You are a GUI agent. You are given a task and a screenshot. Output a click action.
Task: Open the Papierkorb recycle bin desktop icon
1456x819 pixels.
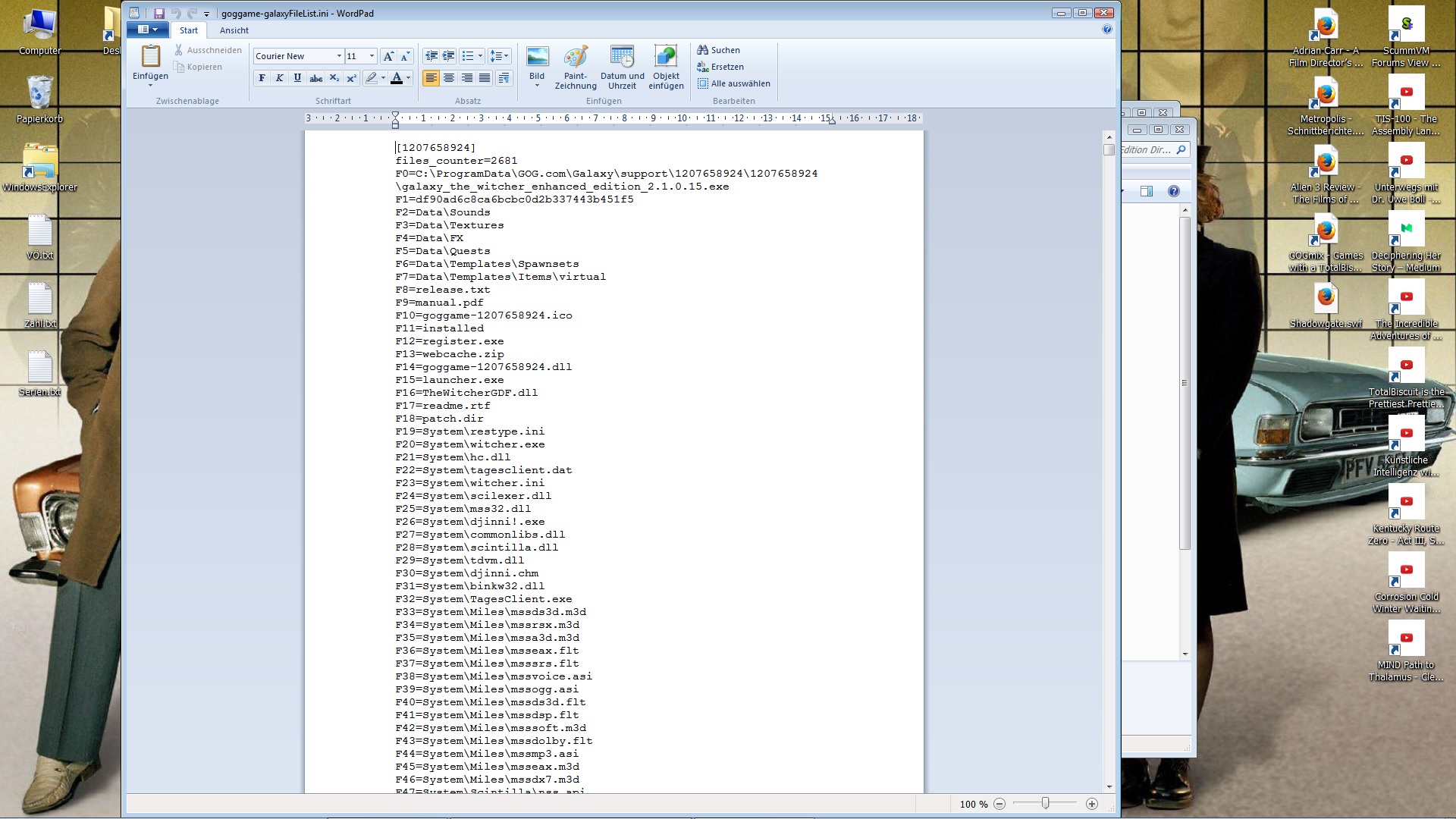[39, 99]
